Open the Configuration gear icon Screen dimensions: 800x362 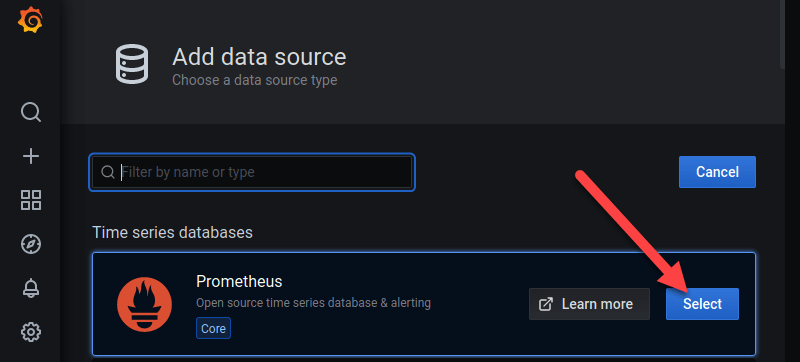click(x=31, y=332)
